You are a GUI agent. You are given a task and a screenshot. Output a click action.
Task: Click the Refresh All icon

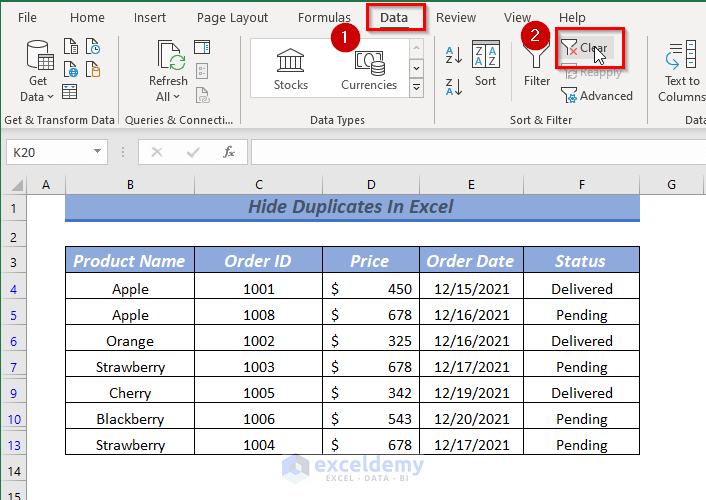pyautogui.click(x=170, y=56)
